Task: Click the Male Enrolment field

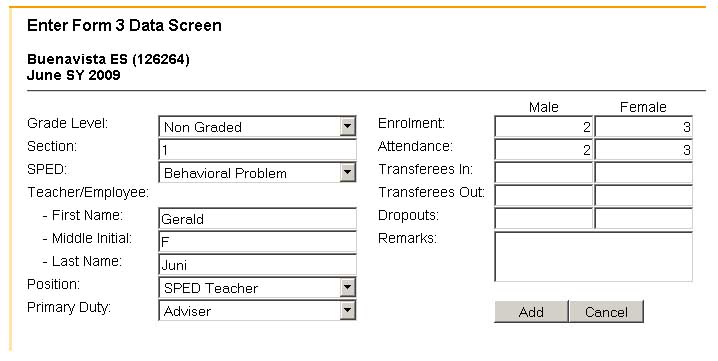Action: pyautogui.click(x=544, y=126)
